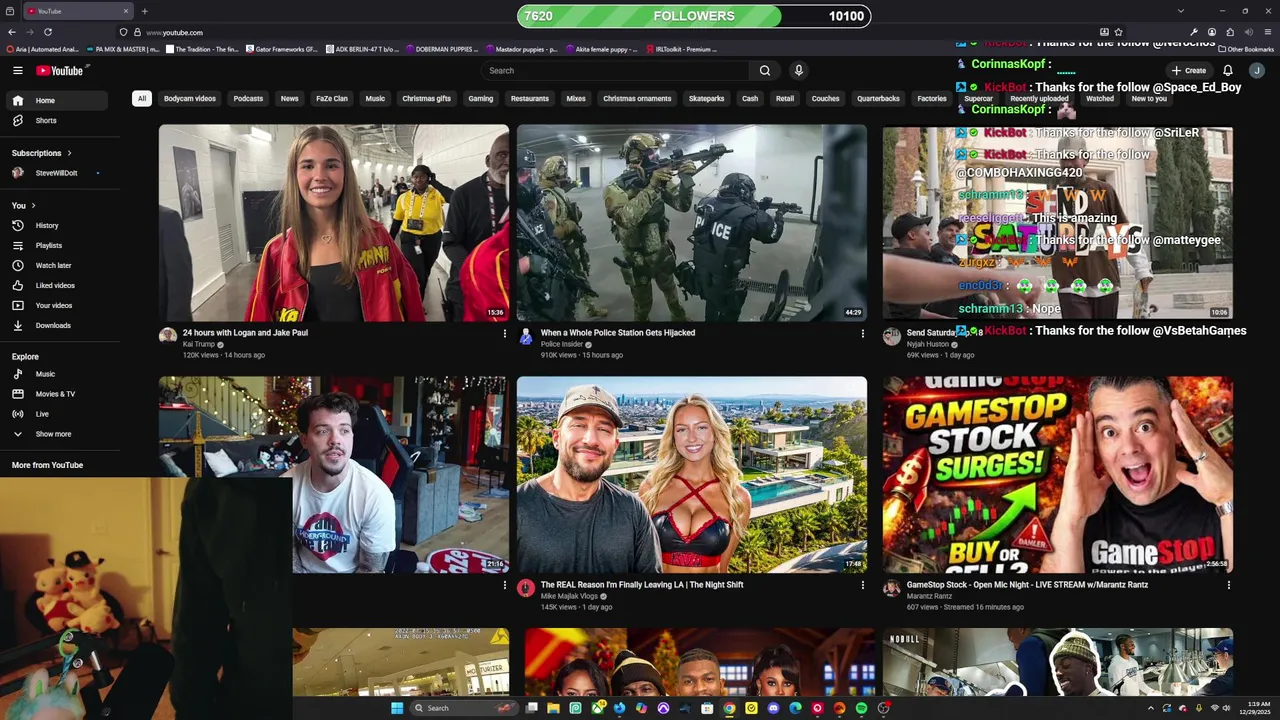1280x720 pixels.
Task: Open options for GameStop Stock video
Action: tap(1228, 585)
